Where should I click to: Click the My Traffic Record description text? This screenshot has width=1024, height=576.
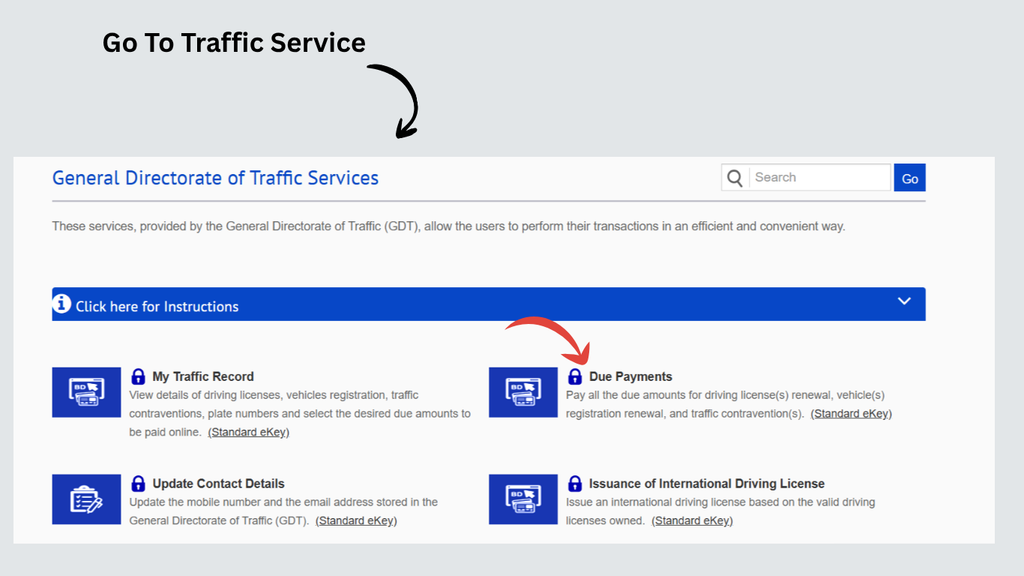coord(300,413)
